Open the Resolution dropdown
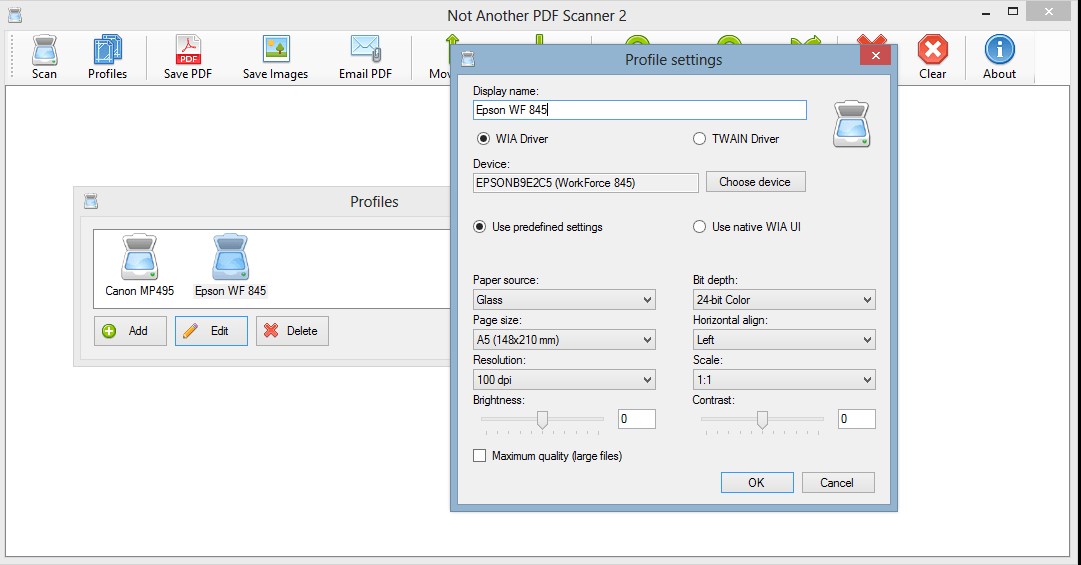This screenshot has height=565, width=1081. click(x=564, y=380)
